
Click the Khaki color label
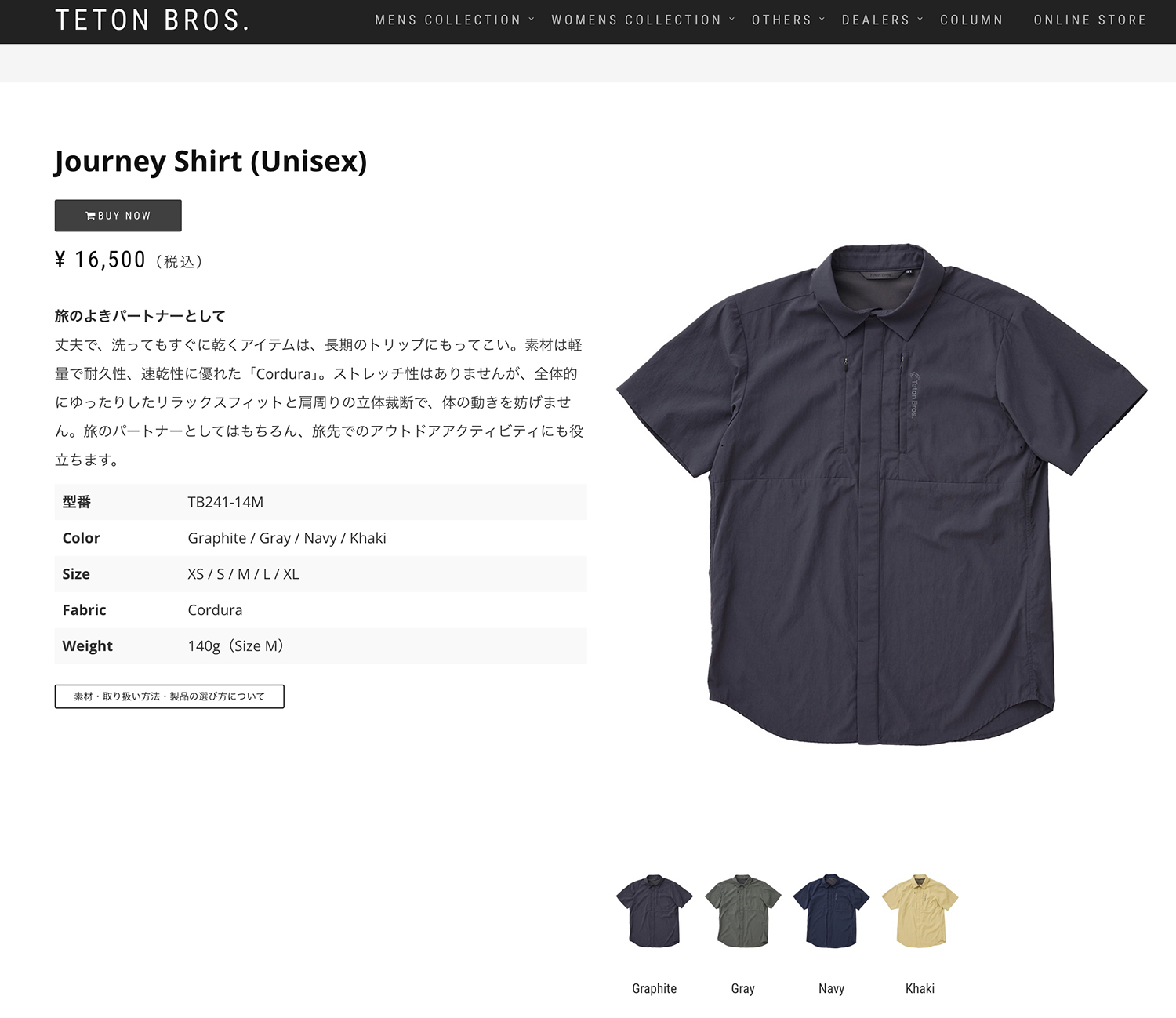[920, 988]
